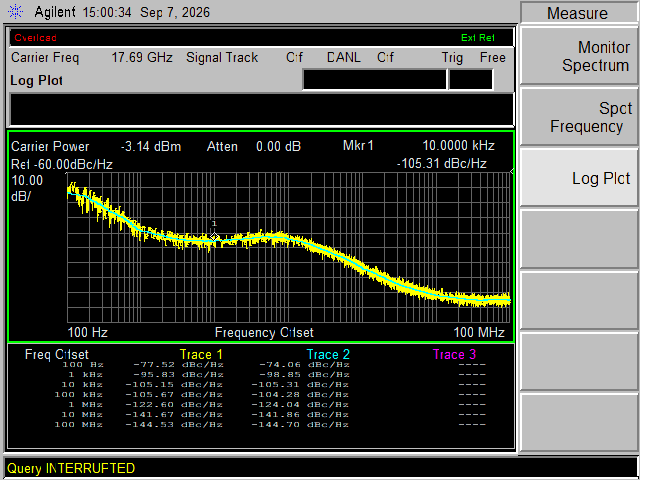
Task: Click Trace 1 value -141.67 dBc/Hz
Action: 174,415
